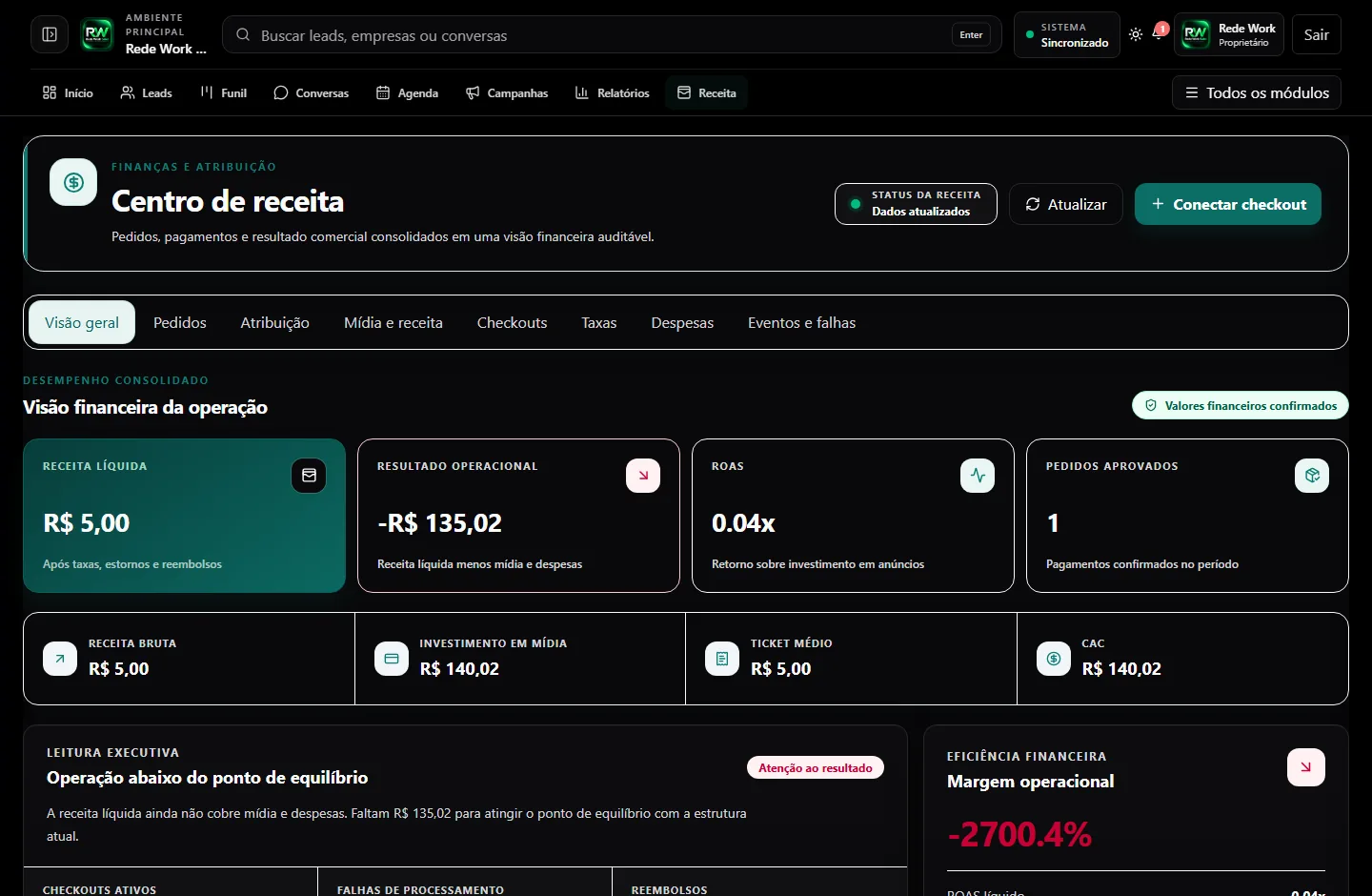The width and height of the screenshot is (1372, 896).
Task: Switch to the Taxas tab
Action: (x=599, y=322)
